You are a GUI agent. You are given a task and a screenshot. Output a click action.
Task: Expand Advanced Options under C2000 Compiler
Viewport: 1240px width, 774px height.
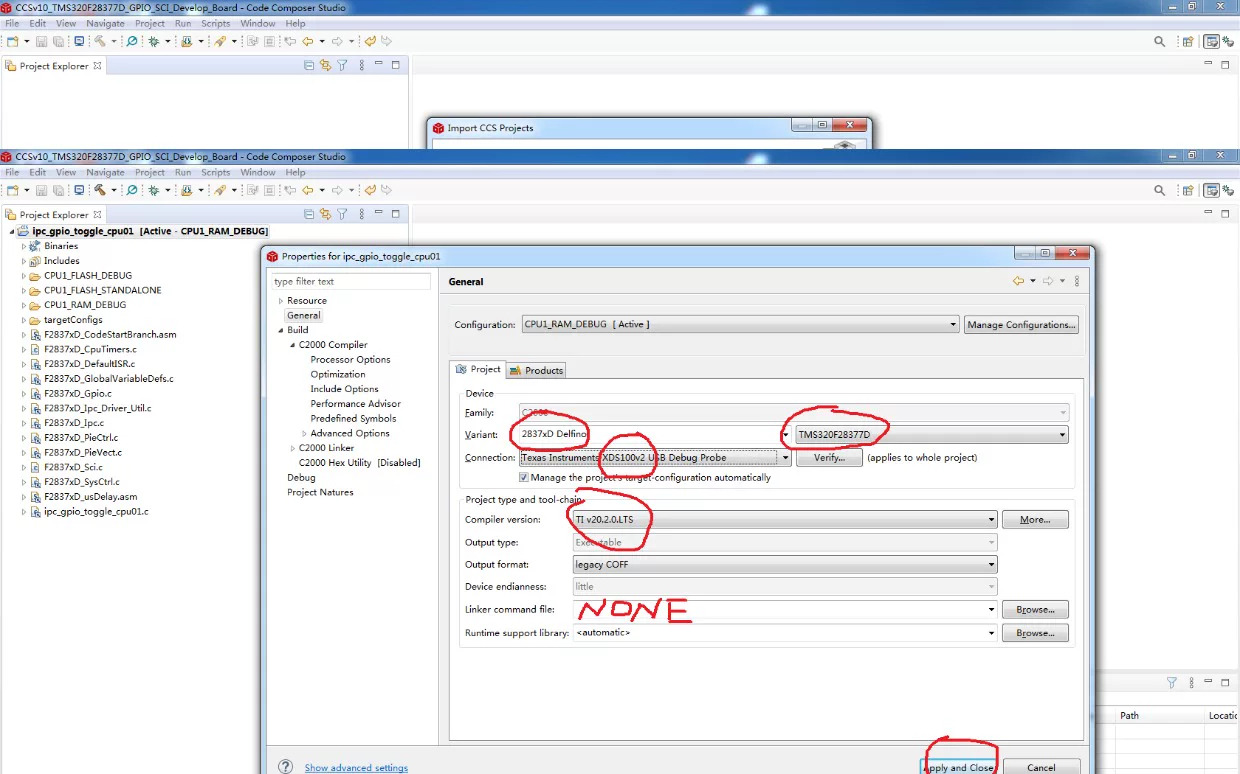tap(304, 433)
